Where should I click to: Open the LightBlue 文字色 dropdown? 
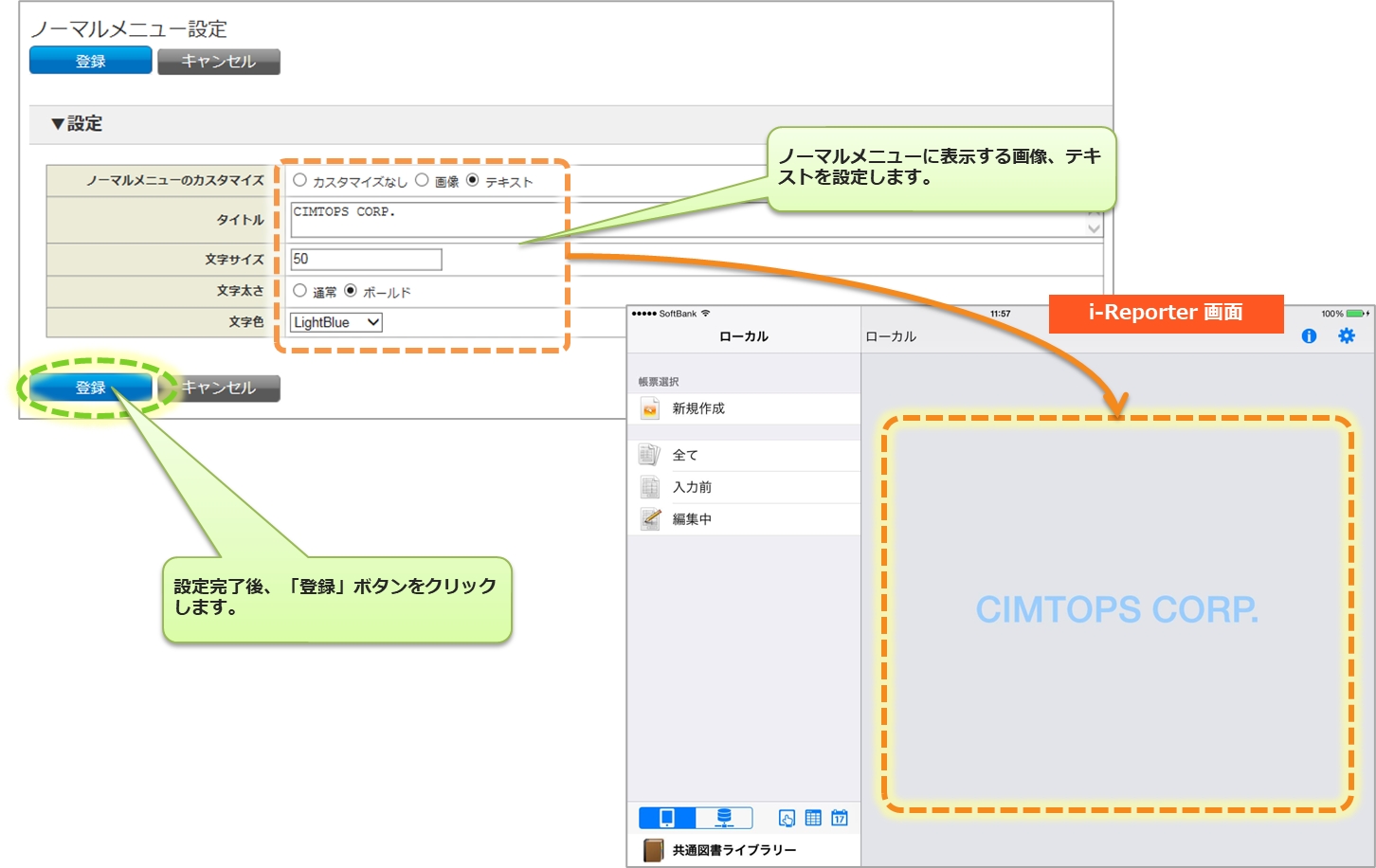pos(336,322)
